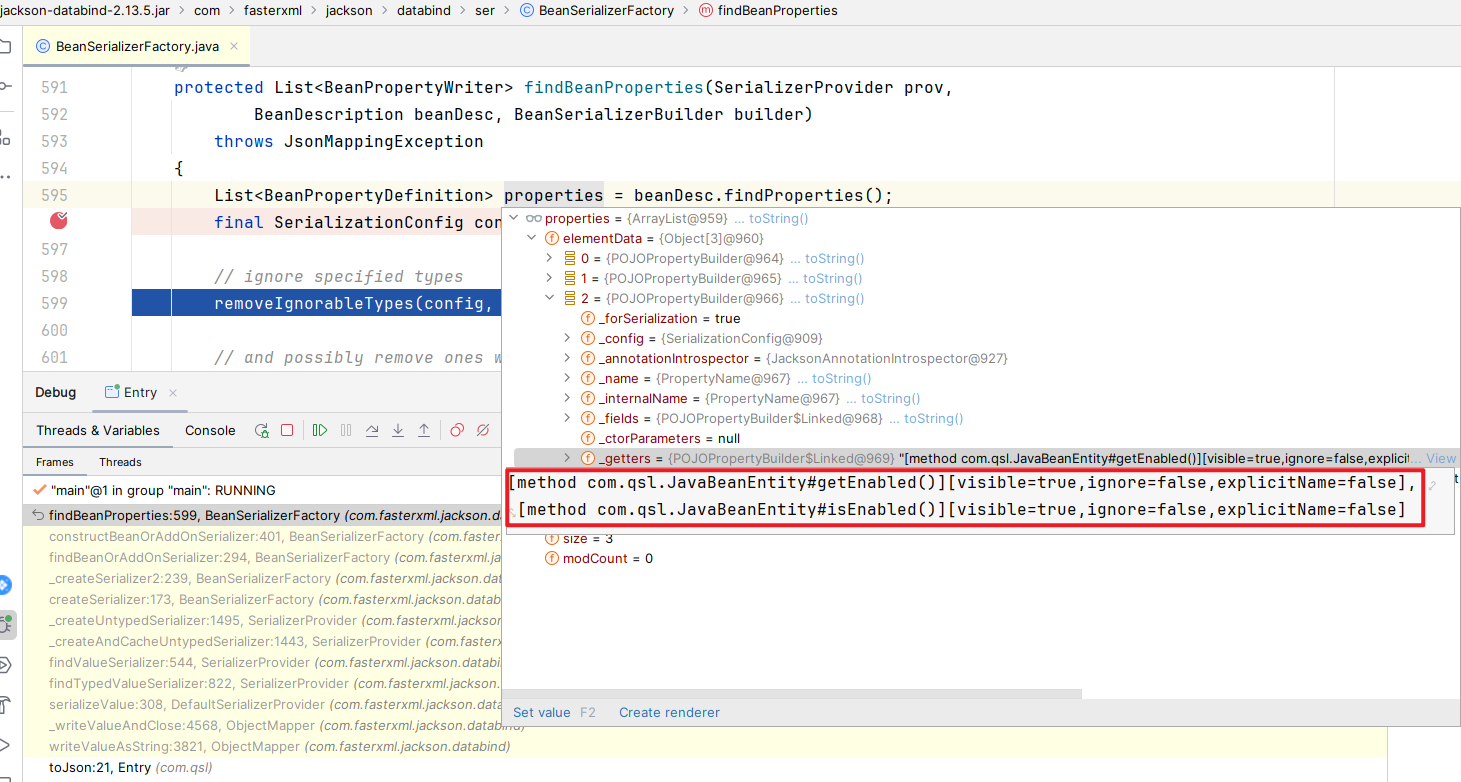
Task: Resume program execution
Action: 320,430
